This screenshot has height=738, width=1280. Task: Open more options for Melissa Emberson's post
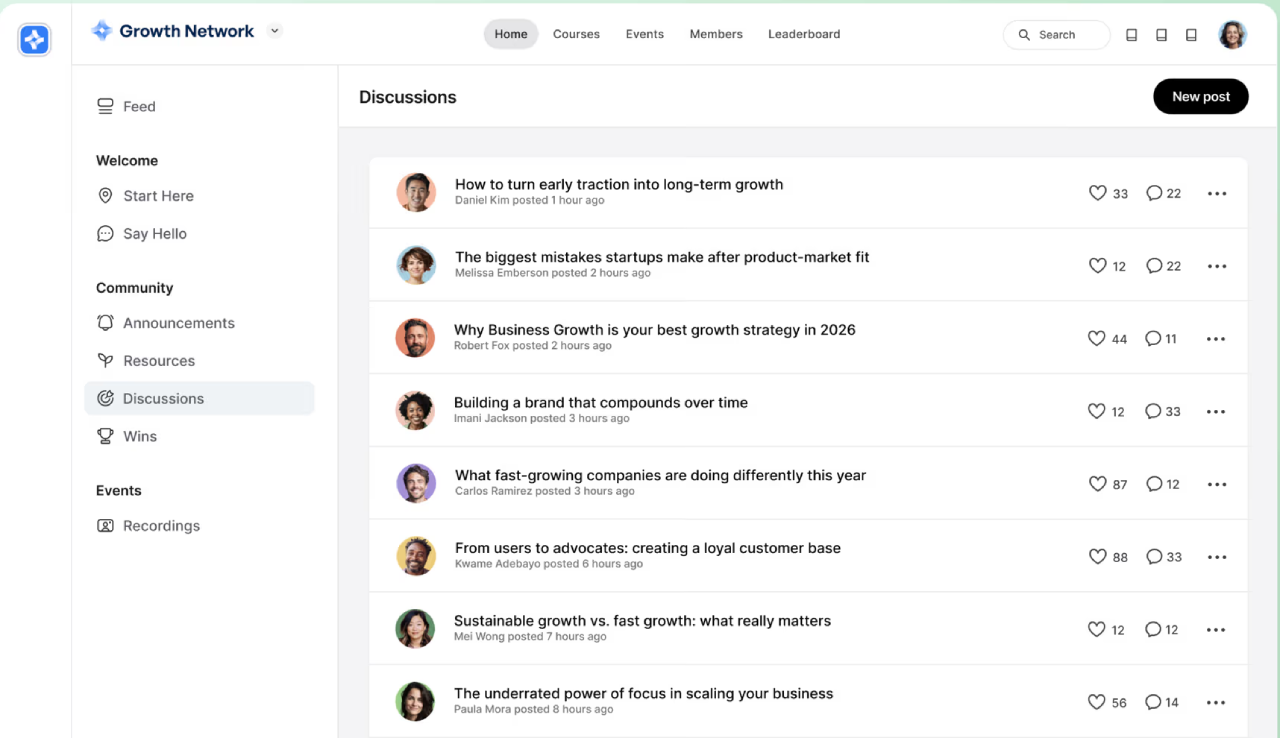[1217, 267]
